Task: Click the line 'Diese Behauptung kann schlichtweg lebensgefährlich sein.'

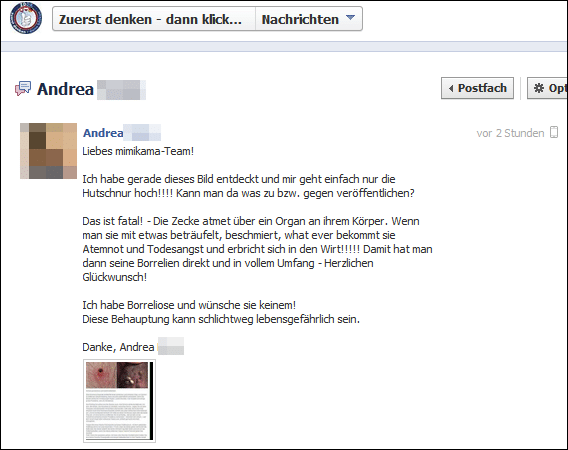Action: (221, 319)
